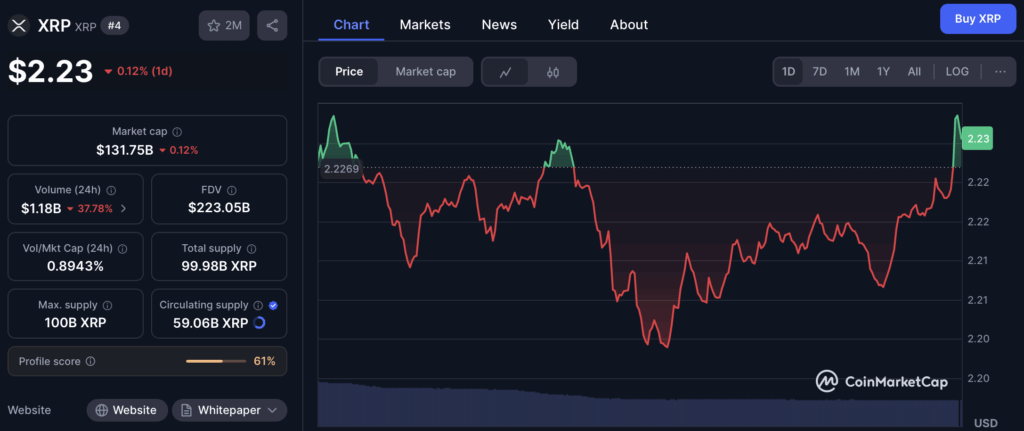Show Volume (24h) info icon
The image size is (1024, 431).
tap(111, 190)
